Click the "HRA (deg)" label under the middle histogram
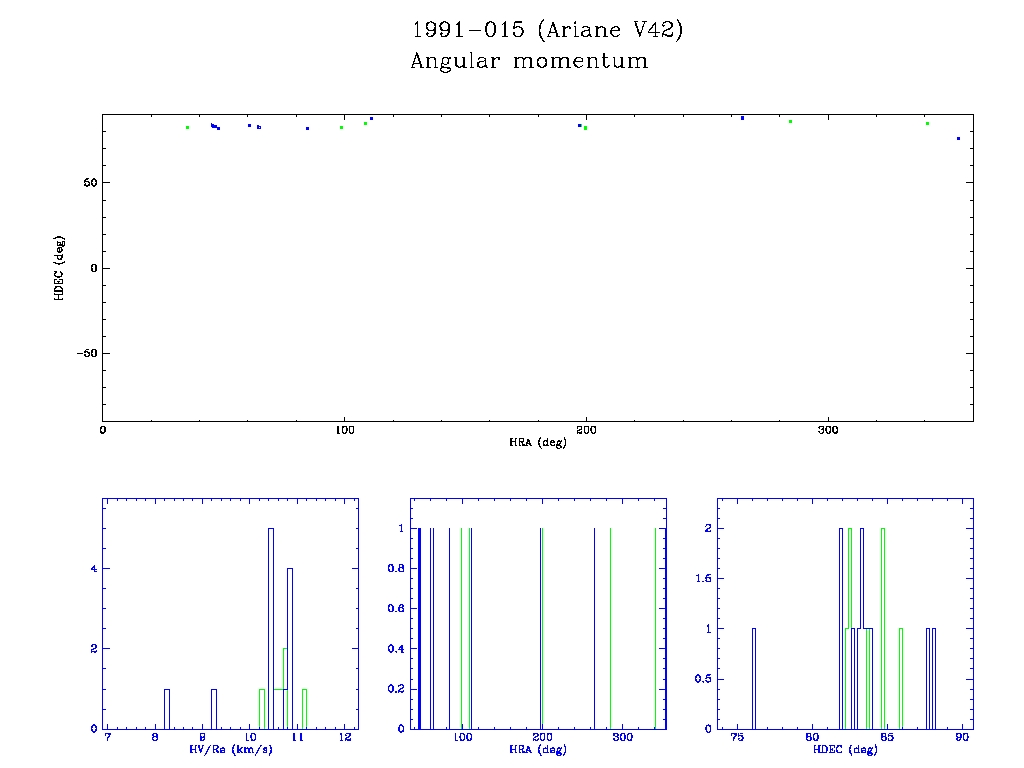 (537, 749)
